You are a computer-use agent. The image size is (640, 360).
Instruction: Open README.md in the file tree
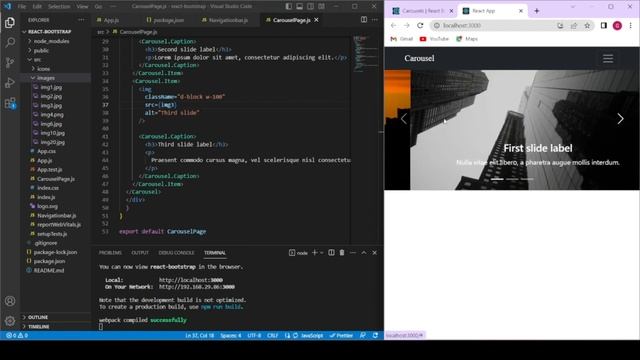(x=49, y=270)
